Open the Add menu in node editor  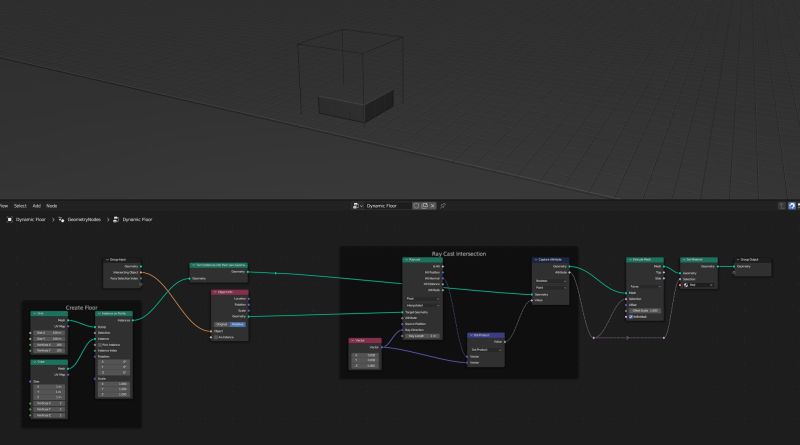click(37, 206)
